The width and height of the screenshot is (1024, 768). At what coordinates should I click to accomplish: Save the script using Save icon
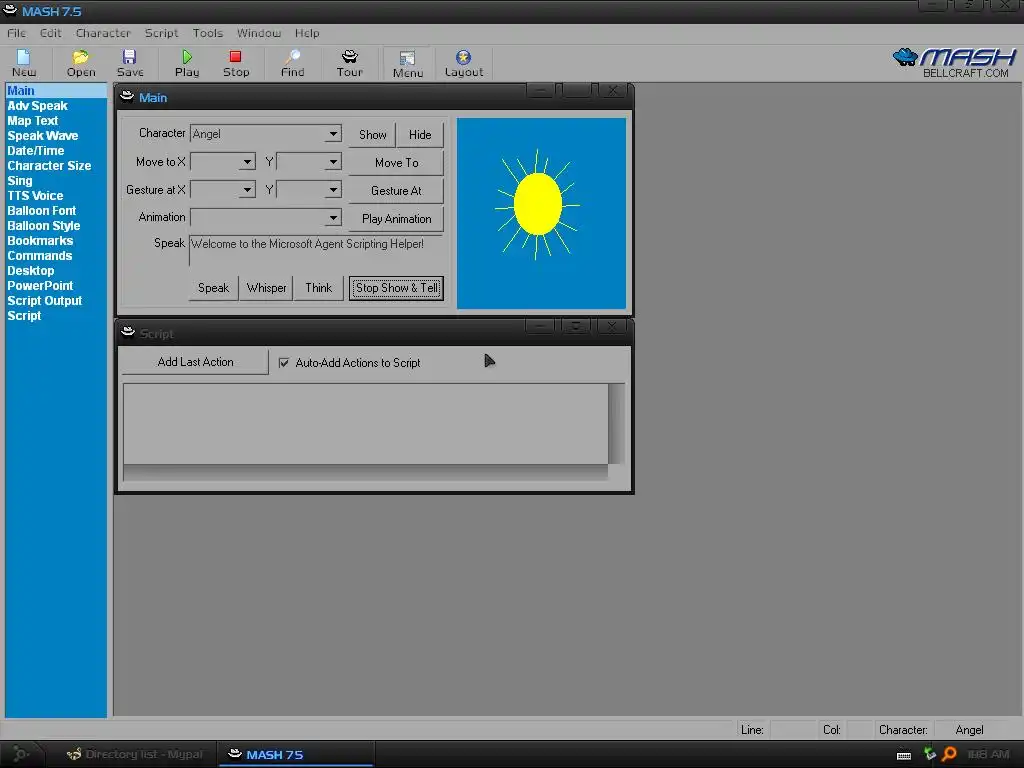130,63
